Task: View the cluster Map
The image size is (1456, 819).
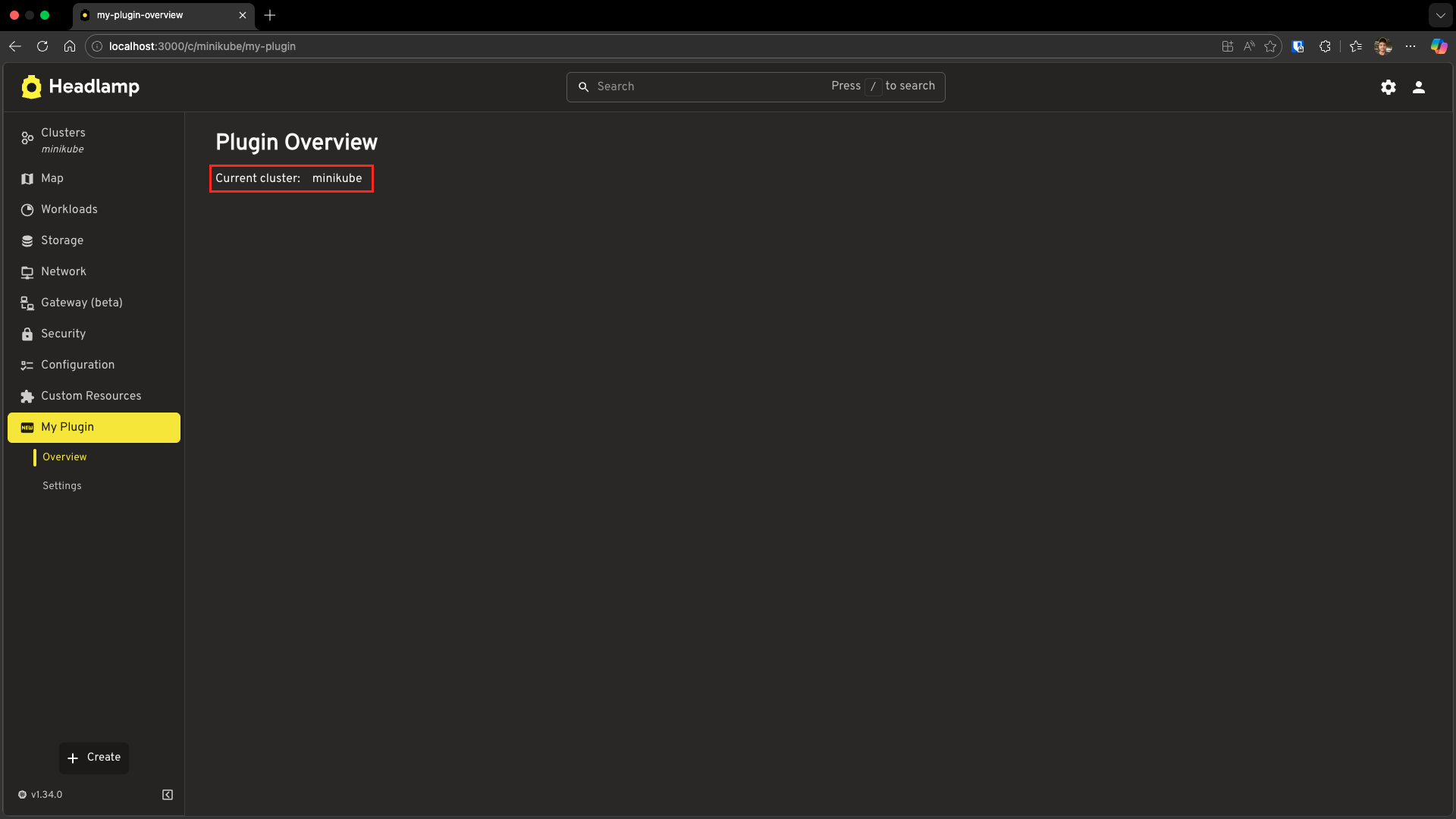Action: click(x=53, y=178)
